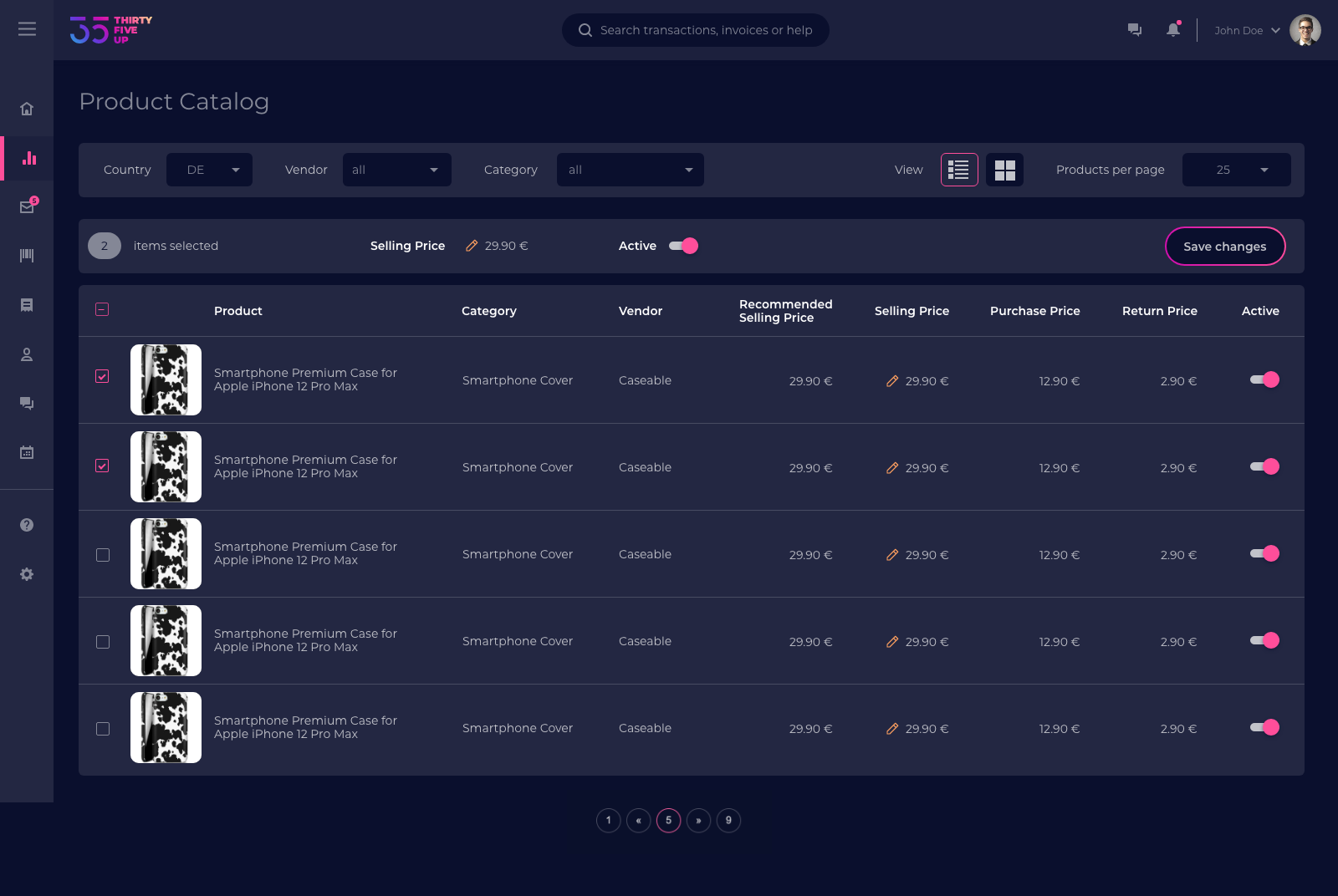Image resolution: width=1338 pixels, height=896 pixels.
Task: Click the Thirty Five Up logo
Action: [x=111, y=30]
